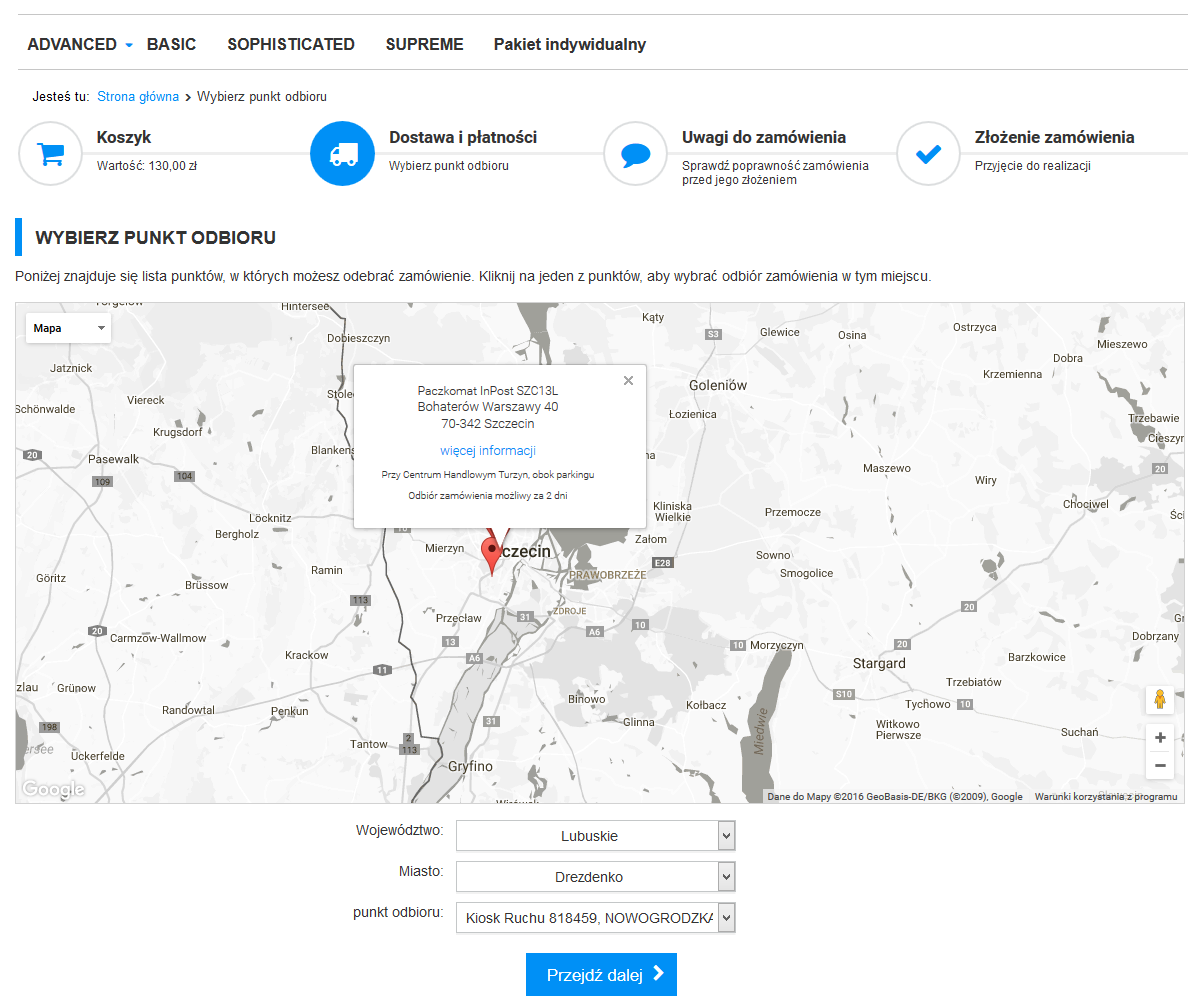Click the red map marker pin
This screenshot has width=1200, height=1000.
[x=491, y=556]
